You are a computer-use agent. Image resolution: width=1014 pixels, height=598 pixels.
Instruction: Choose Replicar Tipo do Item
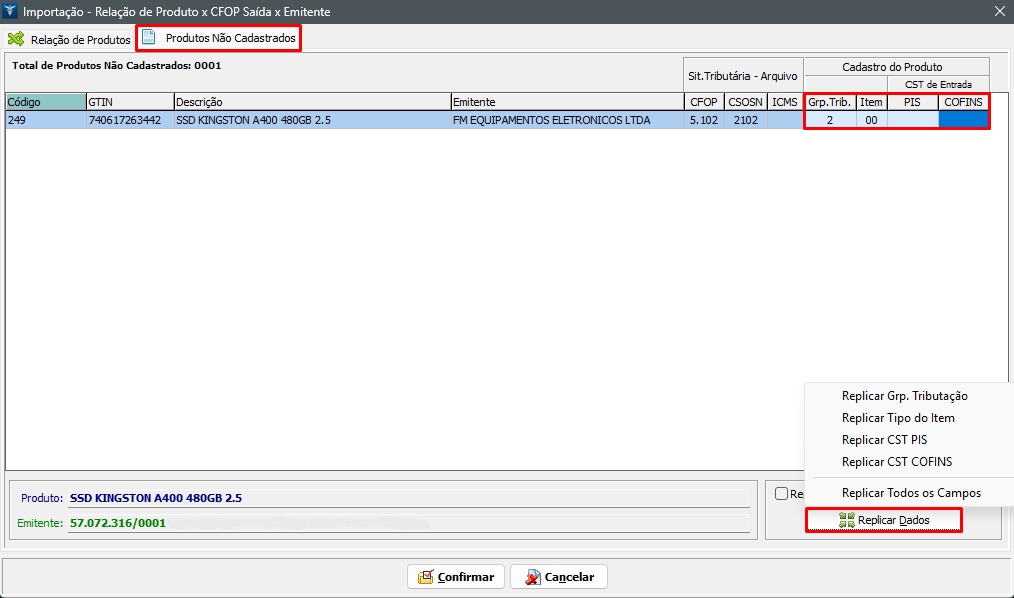(x=898, y=418)
